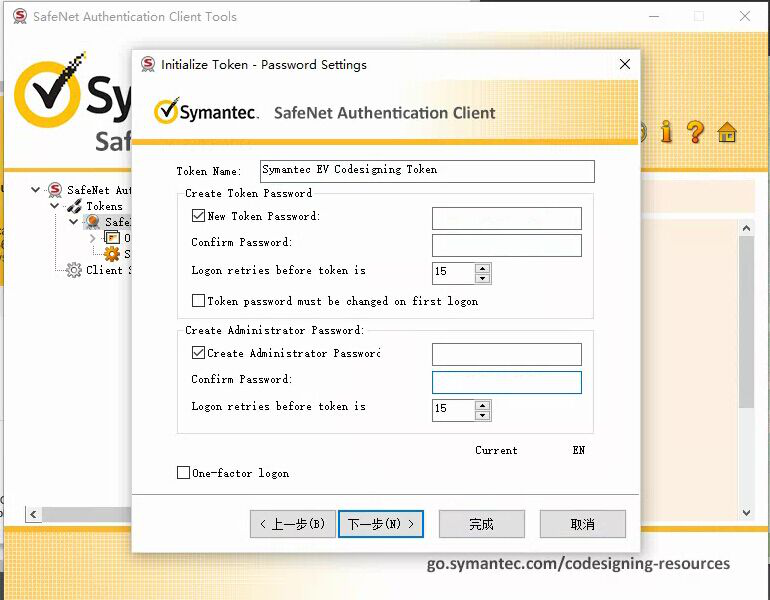Go home with the house icon

tap(727, 132)
